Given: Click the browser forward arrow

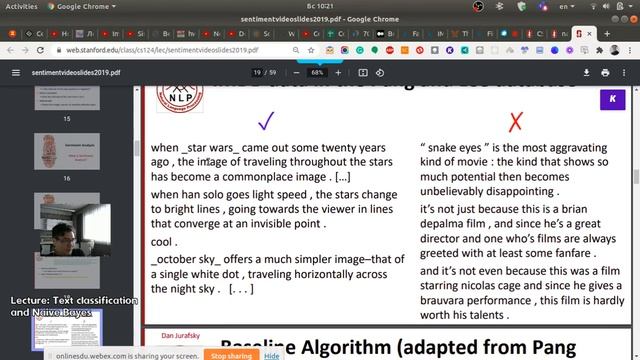Looking at the screenshot, I should point(25,50).
